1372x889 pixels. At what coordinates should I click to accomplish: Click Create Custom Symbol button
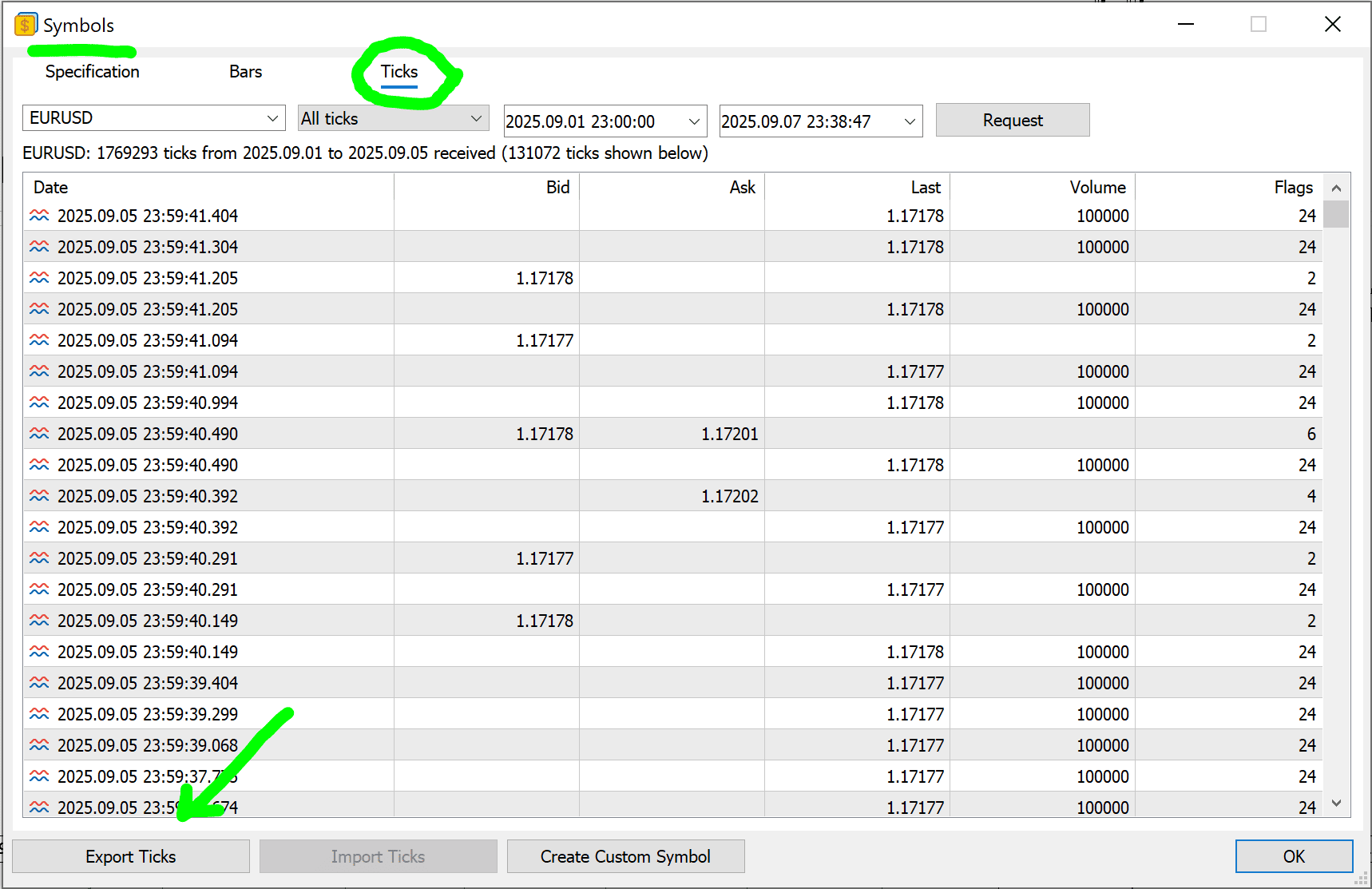pos(625,856)
